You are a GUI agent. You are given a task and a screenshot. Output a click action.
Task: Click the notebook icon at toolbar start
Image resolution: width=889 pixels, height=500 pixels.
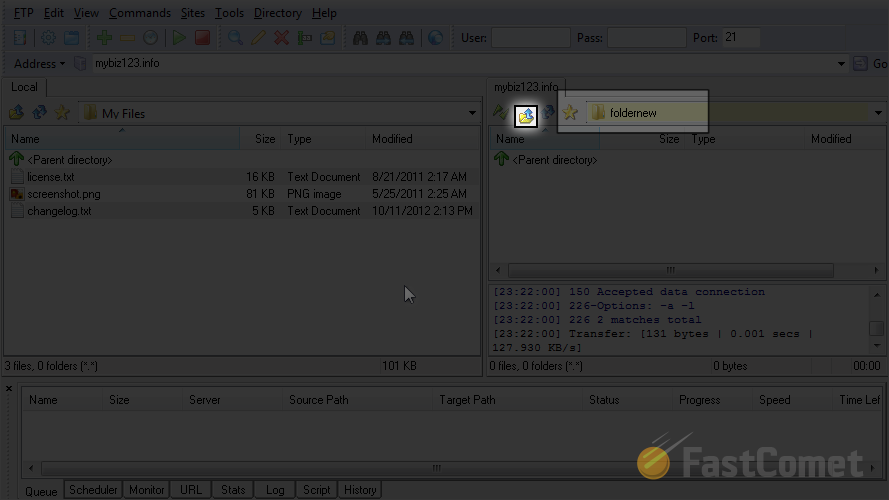tap(20, 38)
